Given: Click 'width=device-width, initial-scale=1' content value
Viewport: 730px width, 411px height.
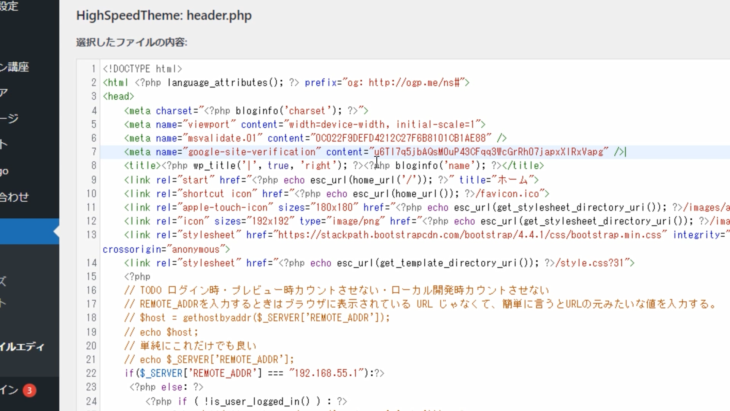Looking at the screenshot, I should 384,124.
